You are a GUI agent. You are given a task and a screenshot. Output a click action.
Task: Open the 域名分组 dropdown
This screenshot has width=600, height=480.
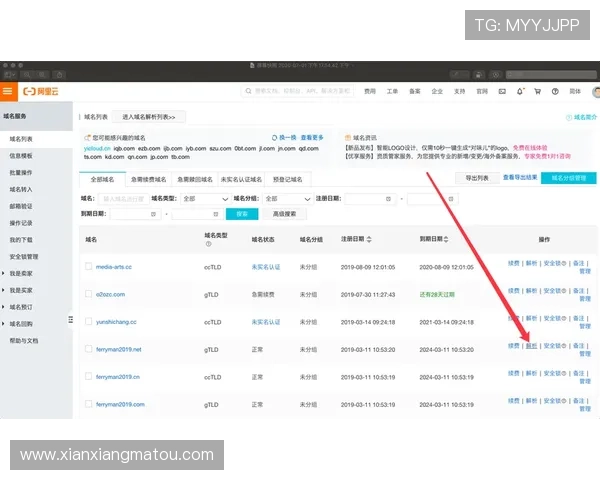tap(287, 199)
